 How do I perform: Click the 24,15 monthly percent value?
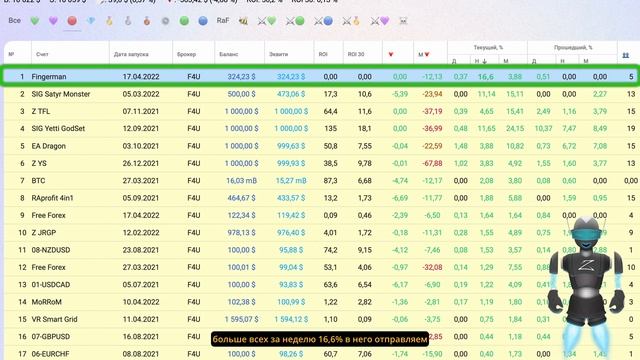click(x=515, y=128)
